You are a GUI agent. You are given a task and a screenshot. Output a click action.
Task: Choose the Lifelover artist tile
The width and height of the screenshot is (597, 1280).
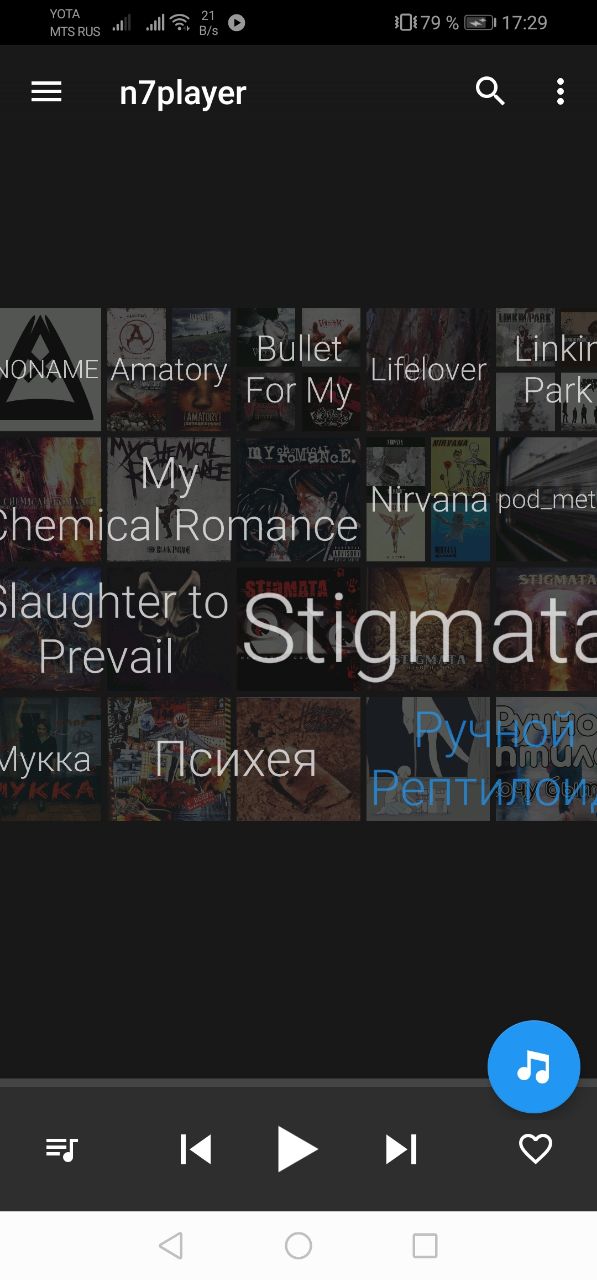428,369
